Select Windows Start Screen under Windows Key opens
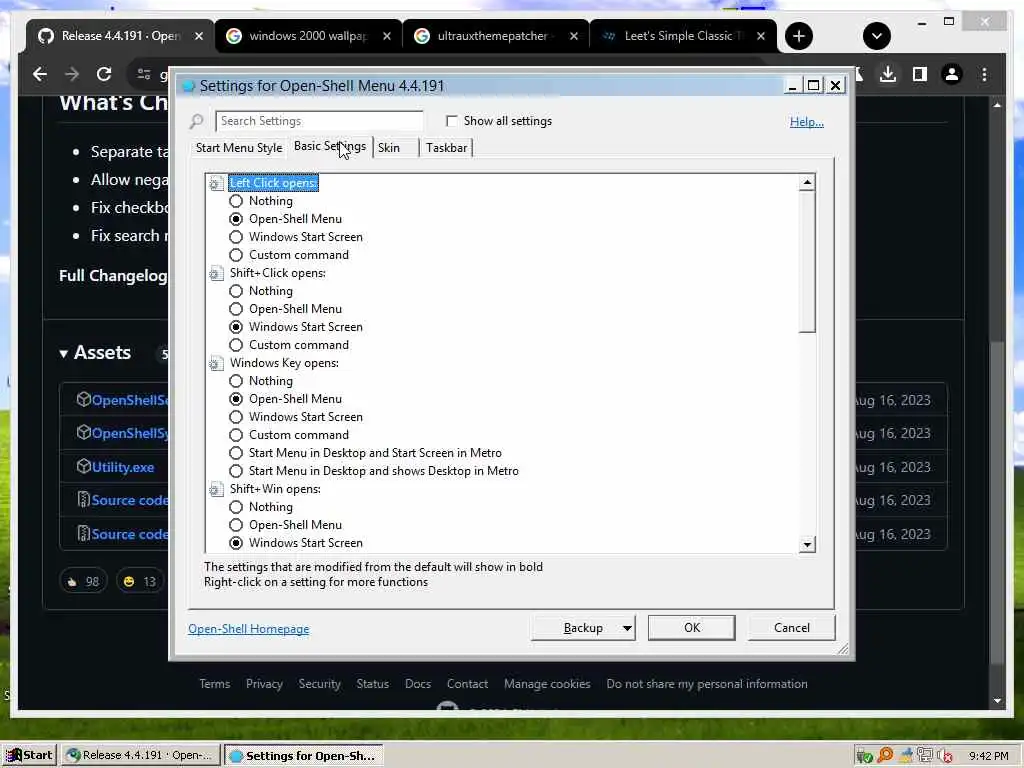Image resolution: width=1024 pixels, height=768 pixels. 236,417
